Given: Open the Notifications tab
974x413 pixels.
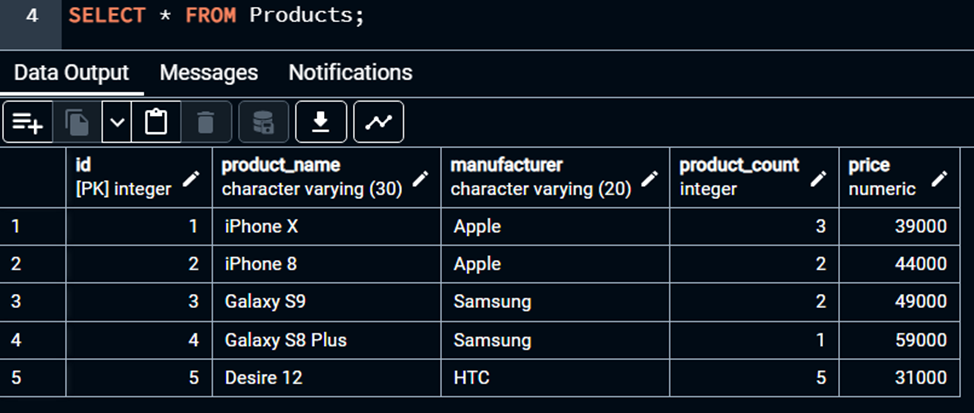Looking at the screenshot, I should tap(350, 73).
